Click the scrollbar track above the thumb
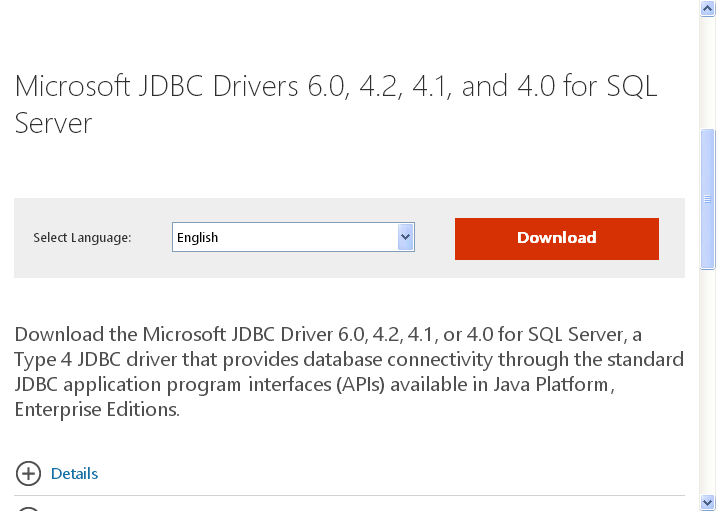Viewport: 716px width, 511px height. 707,73
